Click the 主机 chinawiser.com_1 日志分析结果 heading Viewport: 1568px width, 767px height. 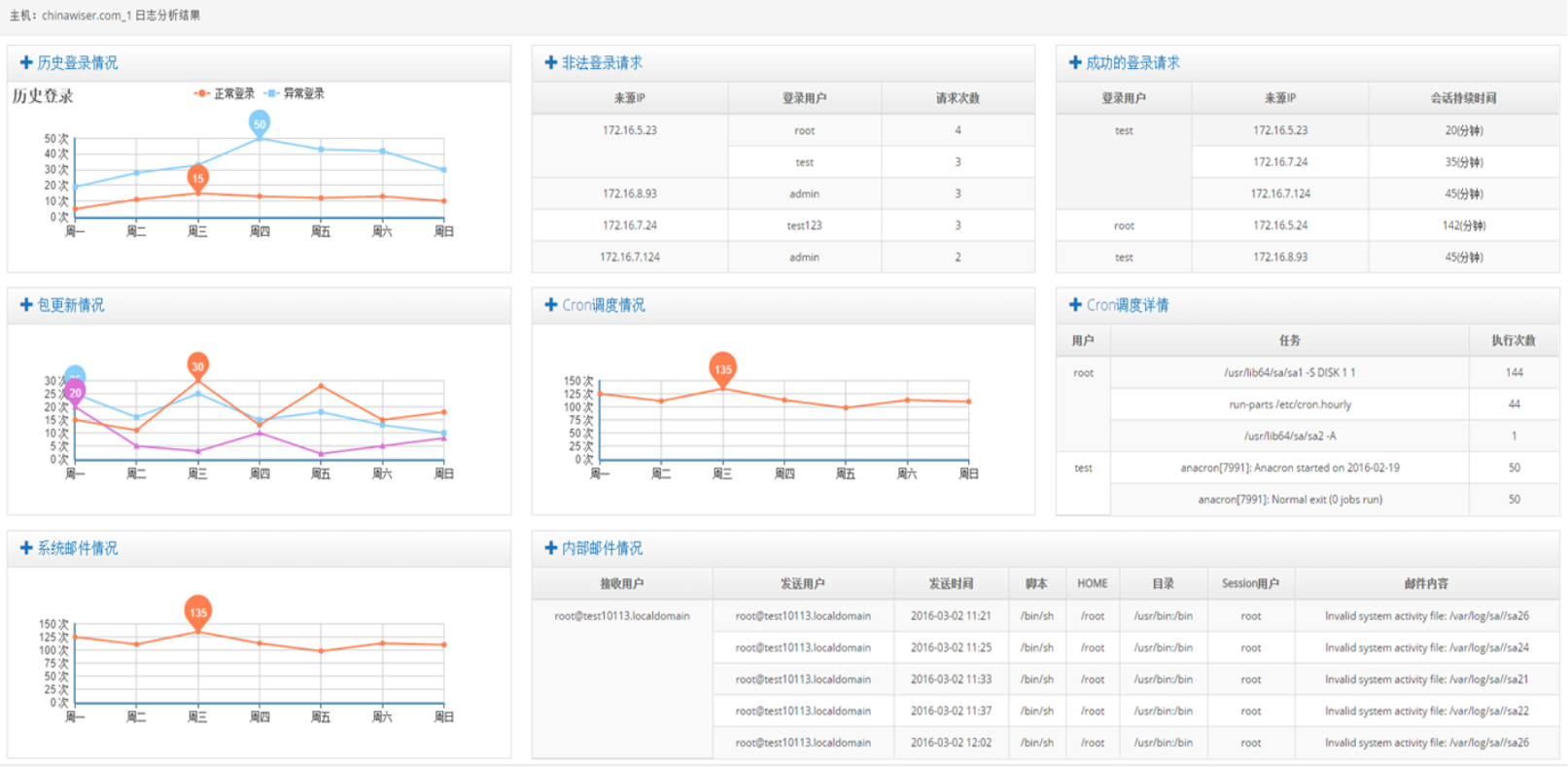pos(105,16)
